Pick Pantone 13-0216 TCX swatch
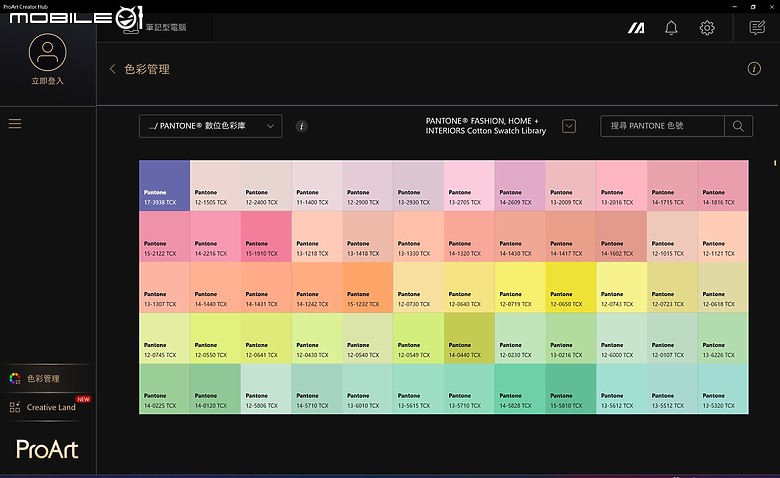This screenshot has height=478, width=780. pyautogui.click(x=571, y=338)
